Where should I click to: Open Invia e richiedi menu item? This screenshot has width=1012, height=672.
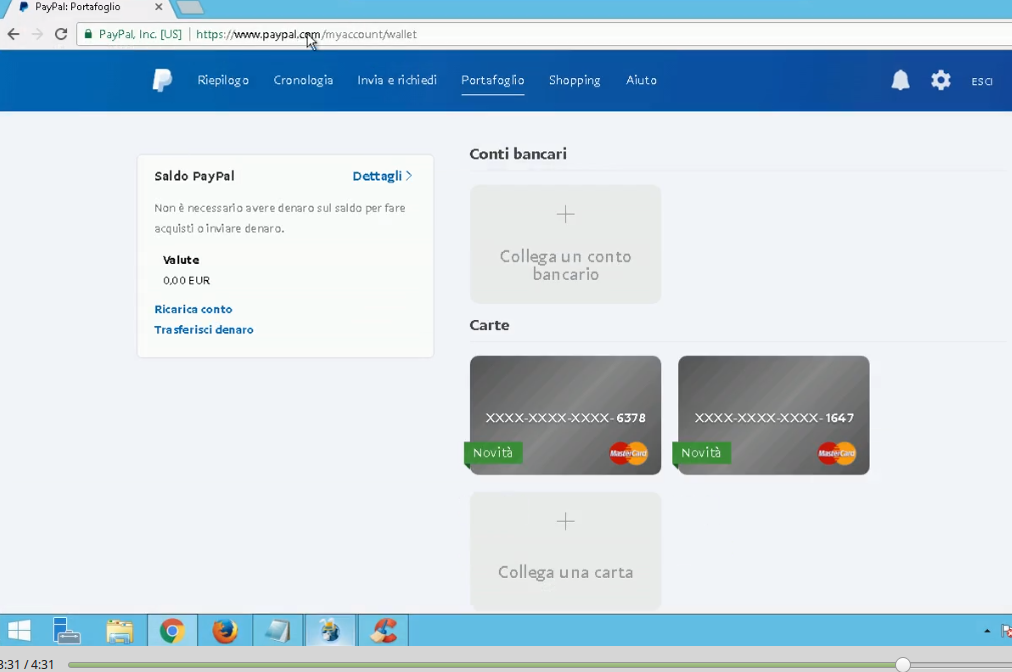click(x=397, y=80)
